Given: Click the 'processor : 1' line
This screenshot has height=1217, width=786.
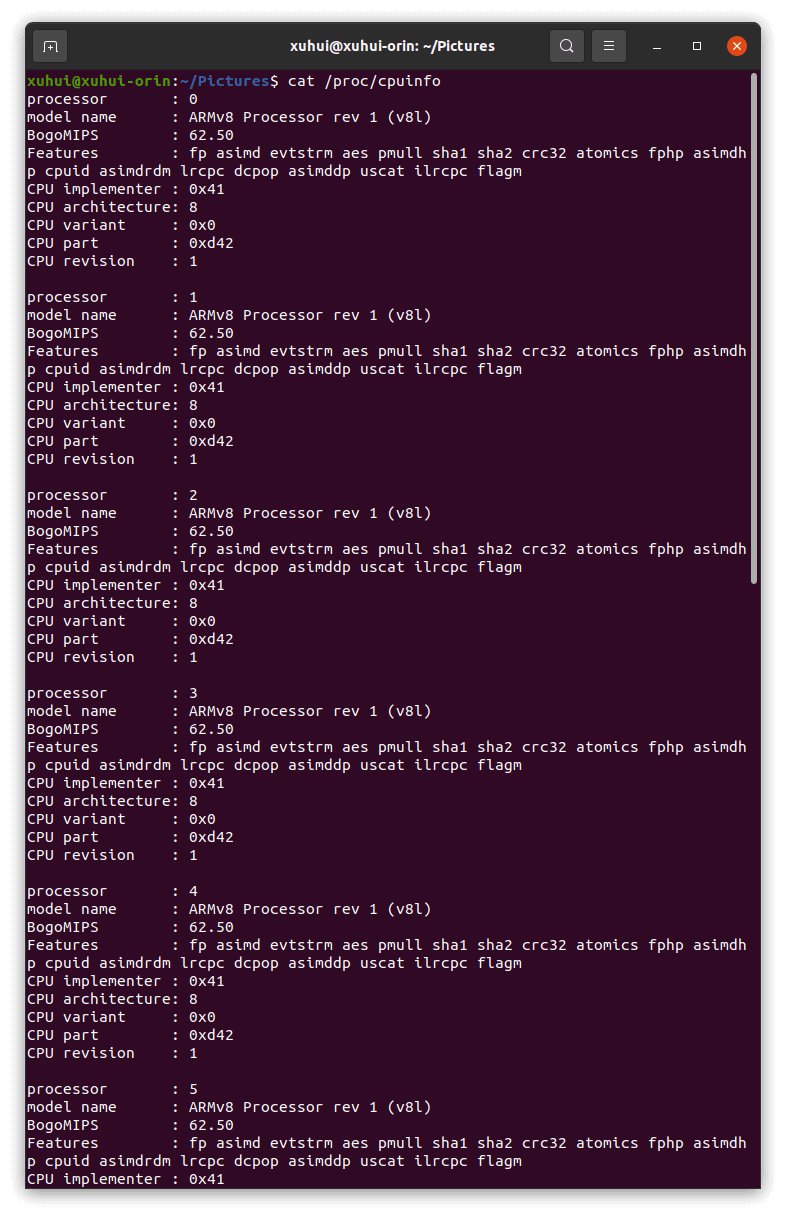Looking at the screenshot, I should [x=113, y=297].
